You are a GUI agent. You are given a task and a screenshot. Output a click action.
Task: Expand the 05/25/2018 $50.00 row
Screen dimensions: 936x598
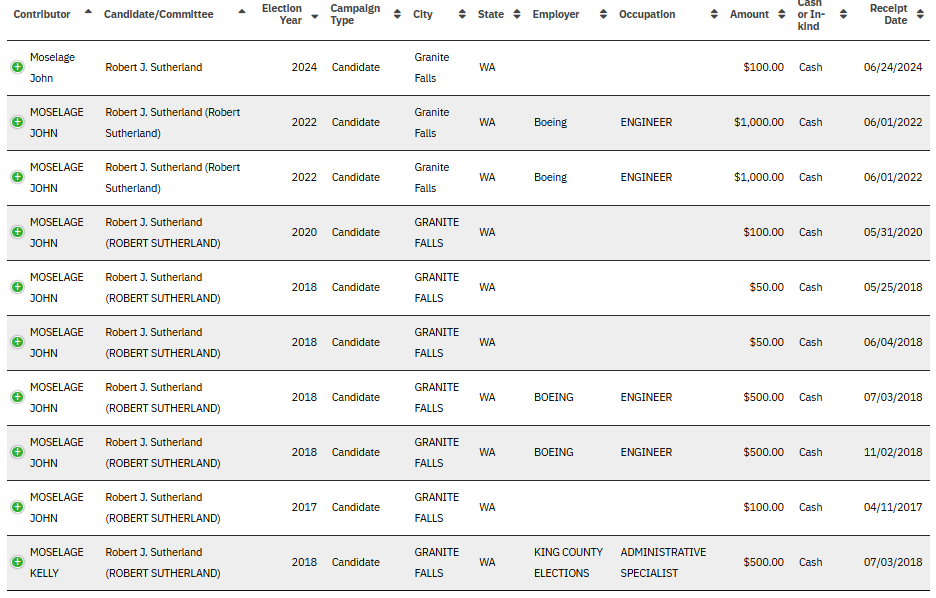[x=17, y=287]
